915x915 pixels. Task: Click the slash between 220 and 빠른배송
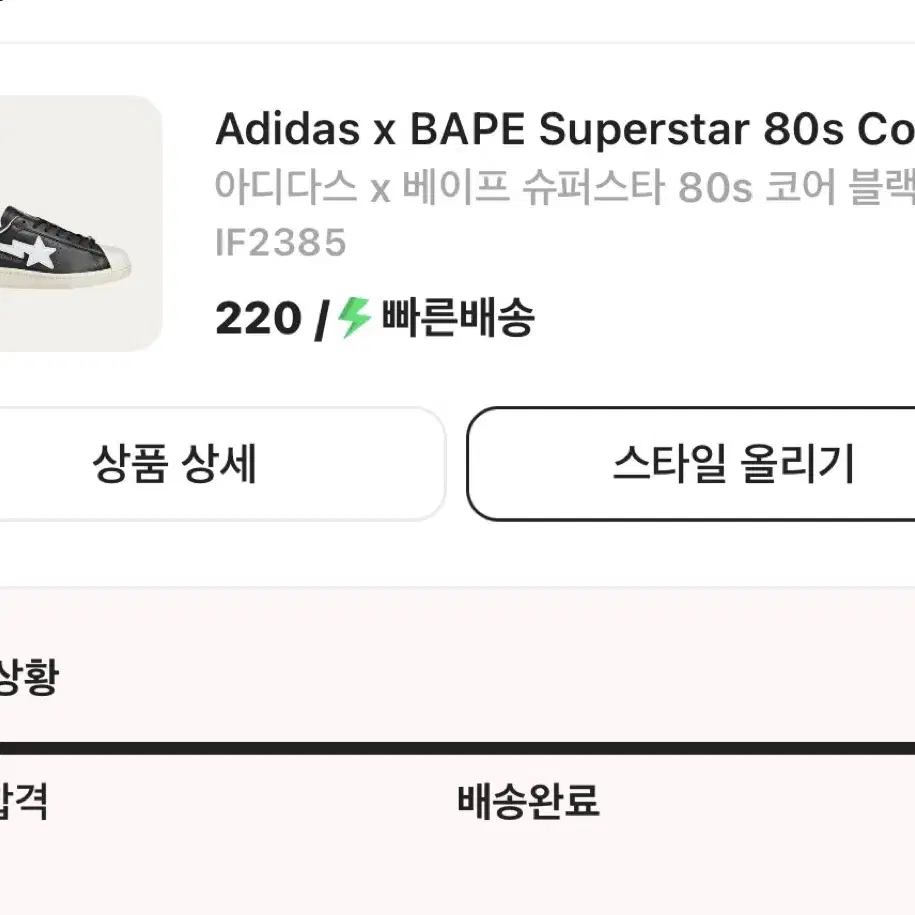tap(322, 320)
